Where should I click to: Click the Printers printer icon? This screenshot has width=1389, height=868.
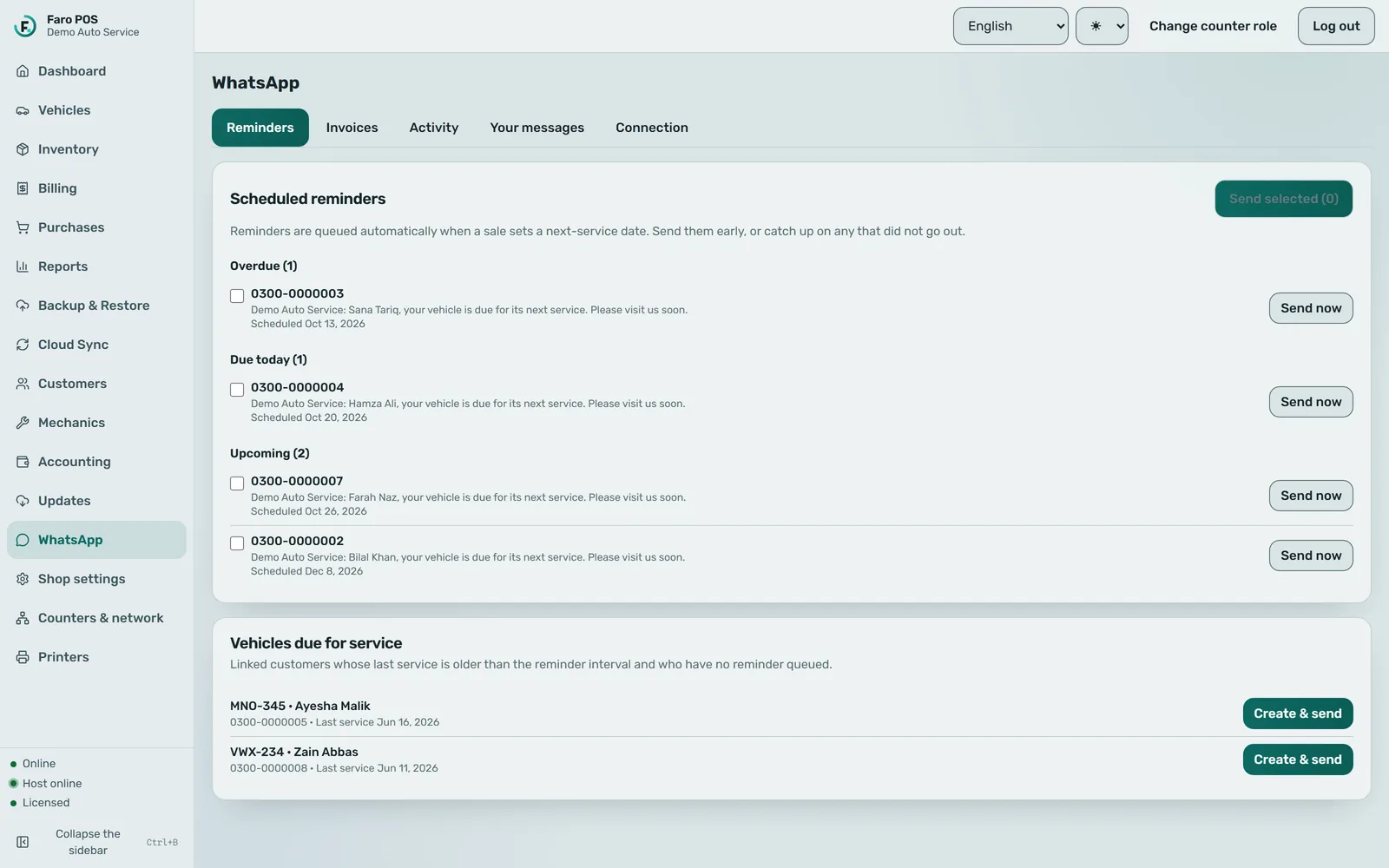pyautogui.click(x=23, y=657)
